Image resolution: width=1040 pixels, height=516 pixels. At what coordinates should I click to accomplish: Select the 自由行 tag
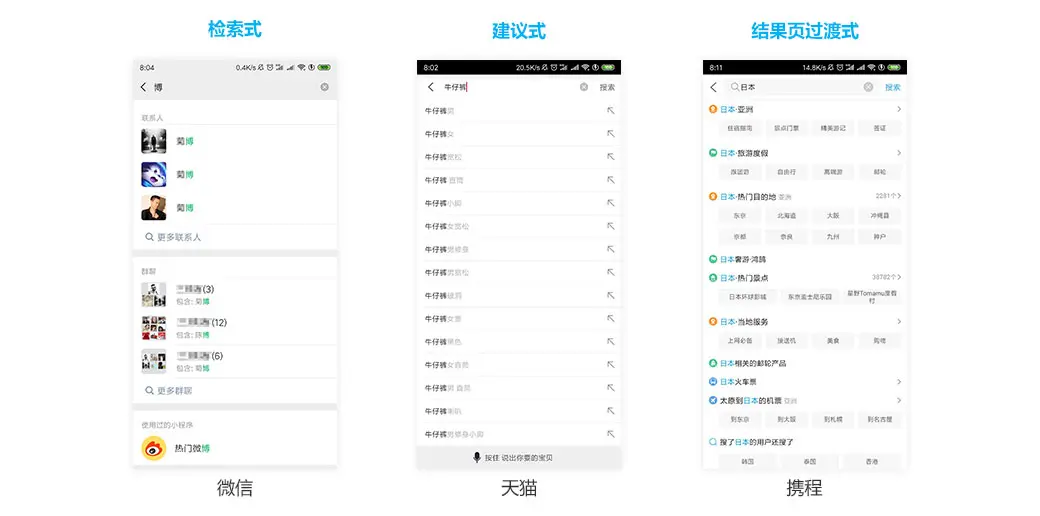click(787, 172)
